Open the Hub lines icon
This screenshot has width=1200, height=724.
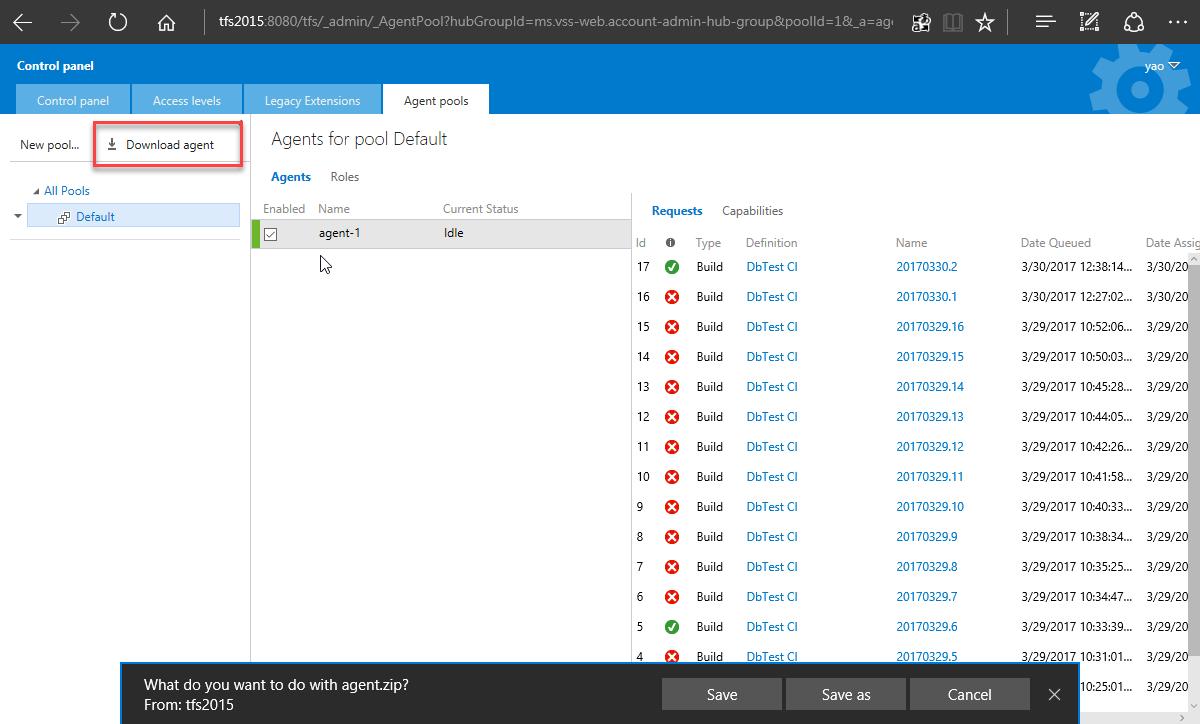point(1045,22)
